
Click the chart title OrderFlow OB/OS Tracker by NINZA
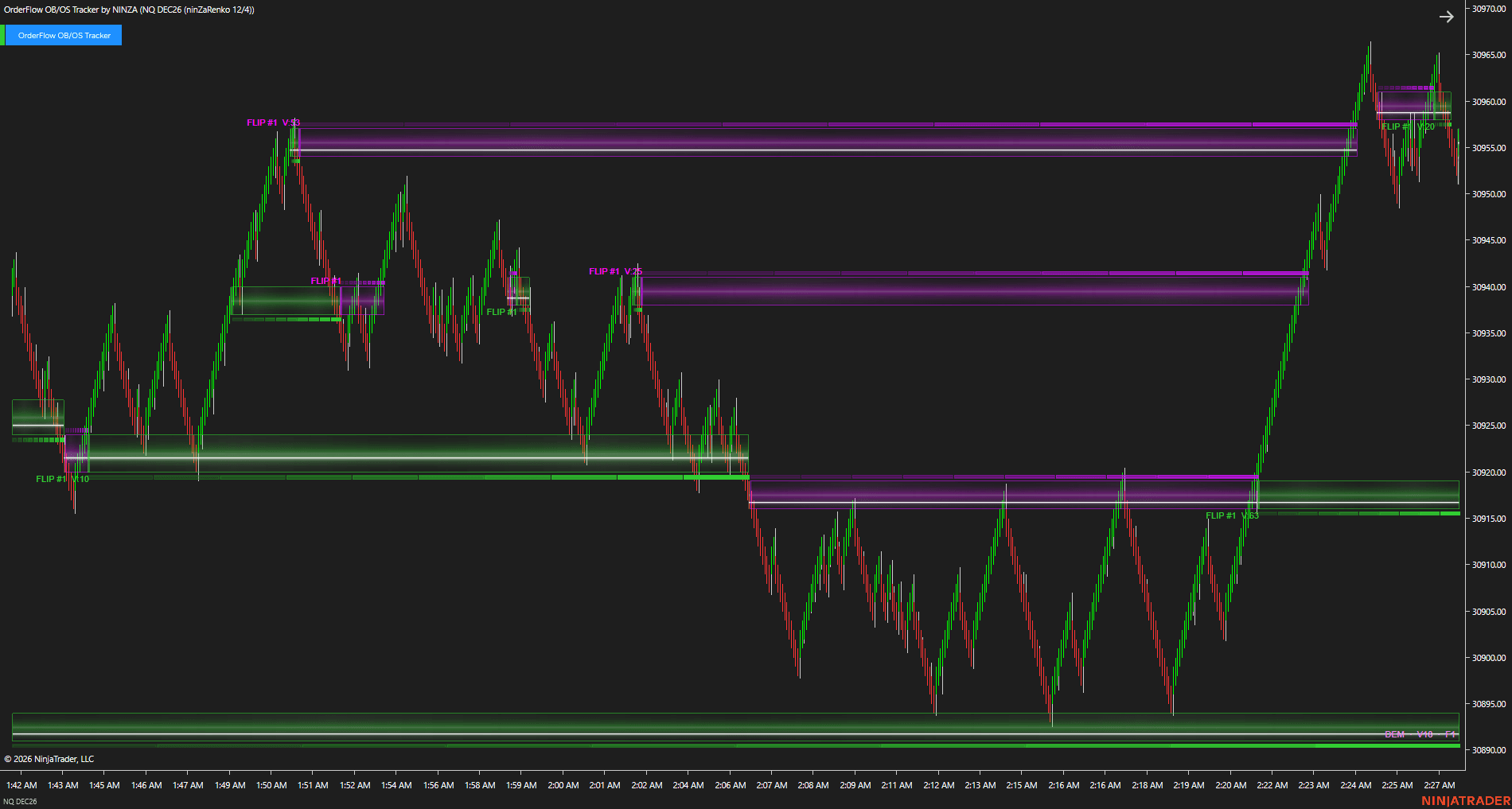129,10
